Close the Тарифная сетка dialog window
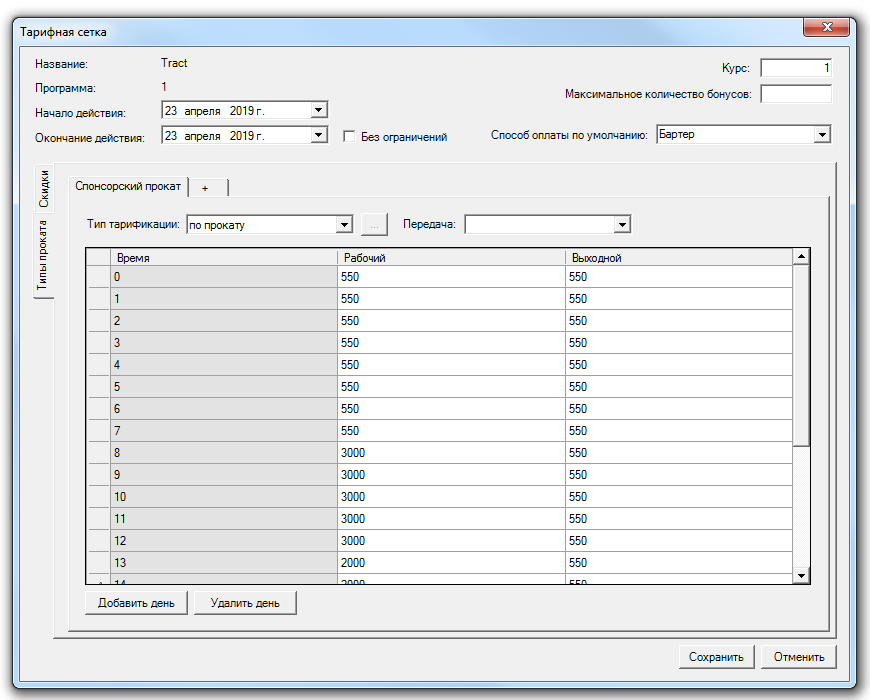 click(x=826, y=27)
